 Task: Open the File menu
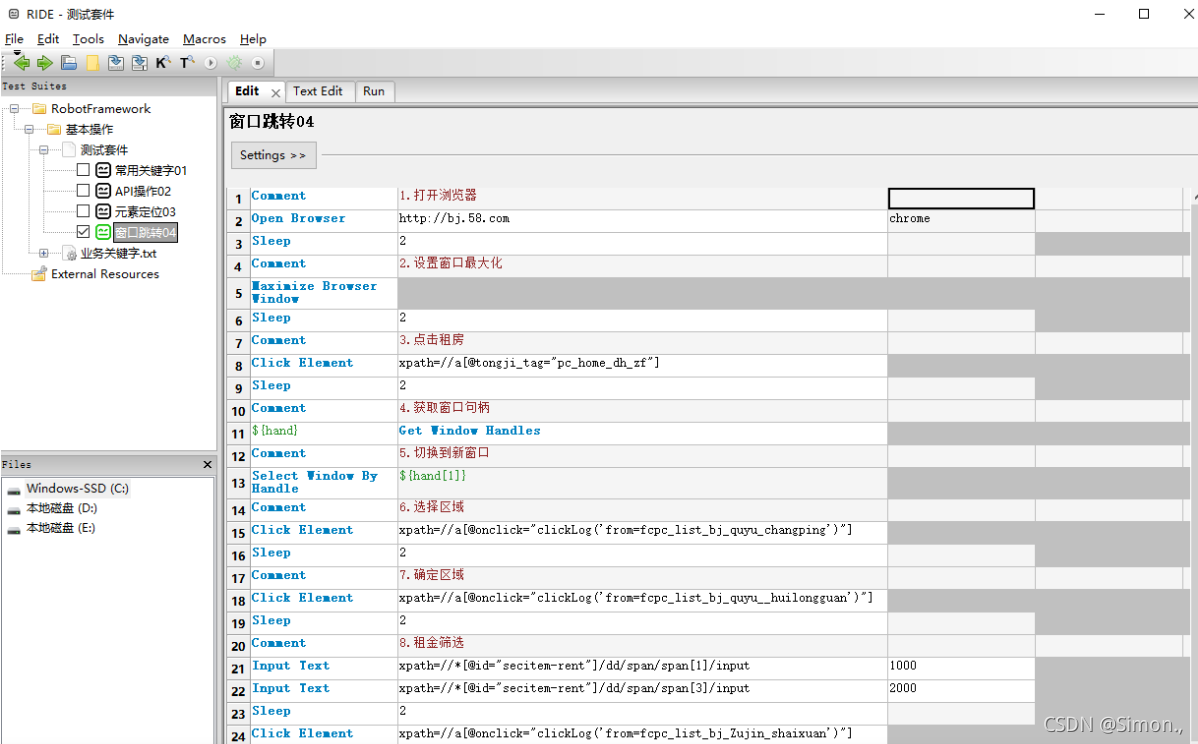[x=14, y=39]
